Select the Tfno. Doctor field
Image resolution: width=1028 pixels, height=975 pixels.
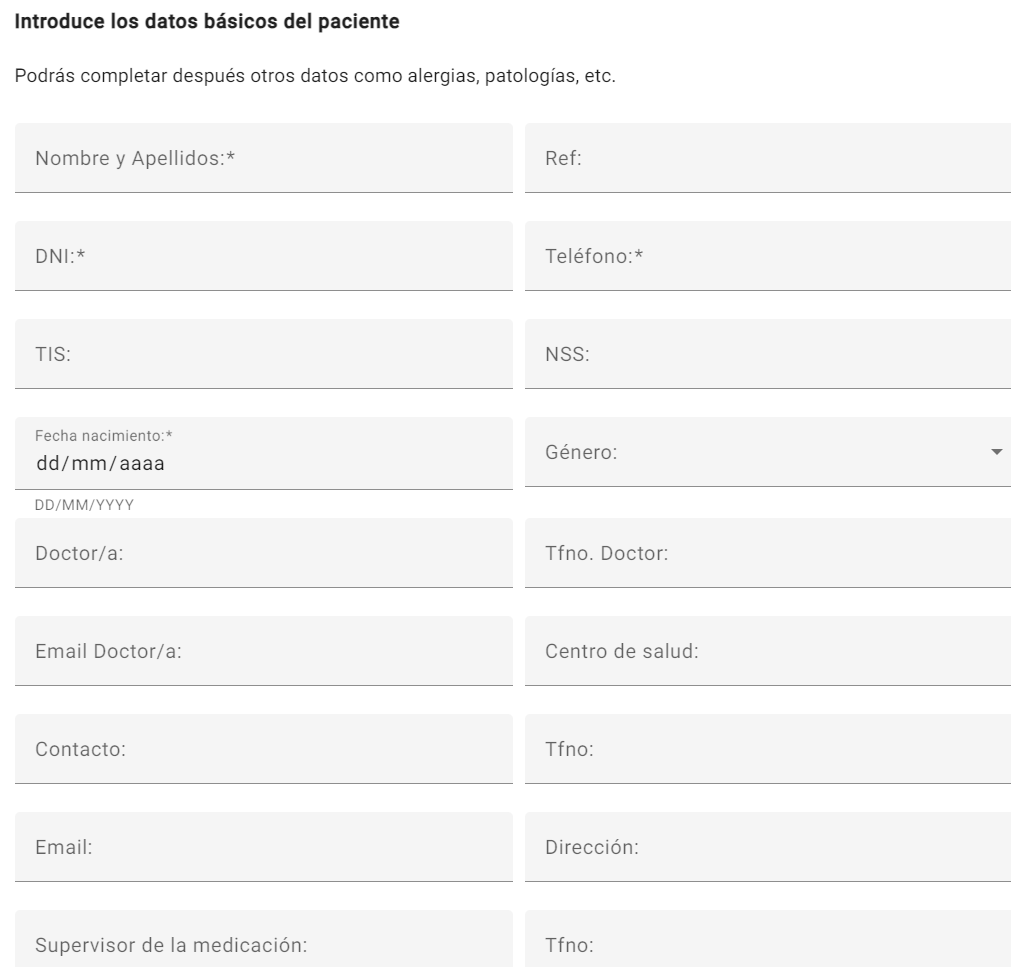point(767,552)
